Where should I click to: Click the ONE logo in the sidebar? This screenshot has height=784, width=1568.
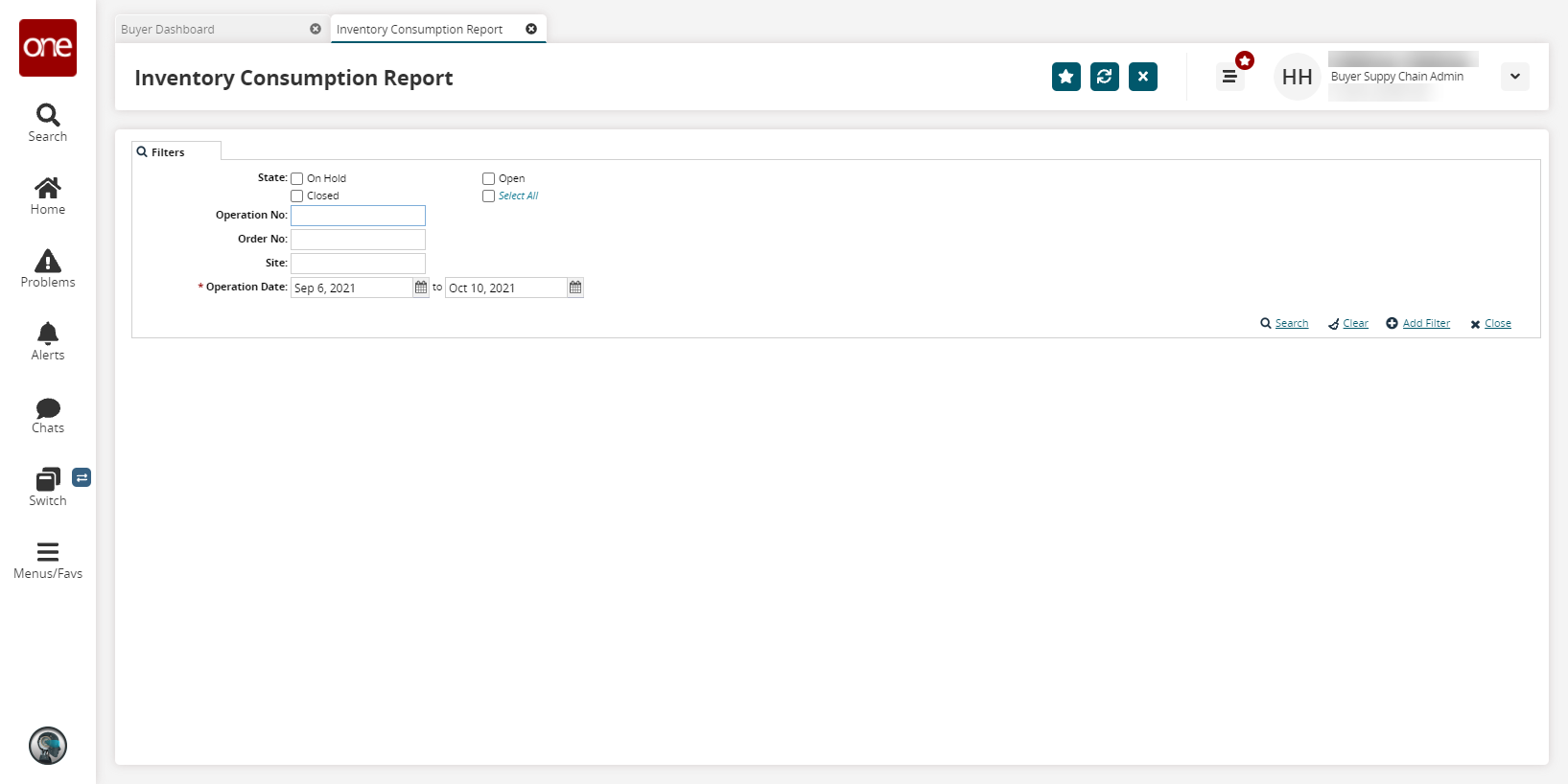coord(48,48)
